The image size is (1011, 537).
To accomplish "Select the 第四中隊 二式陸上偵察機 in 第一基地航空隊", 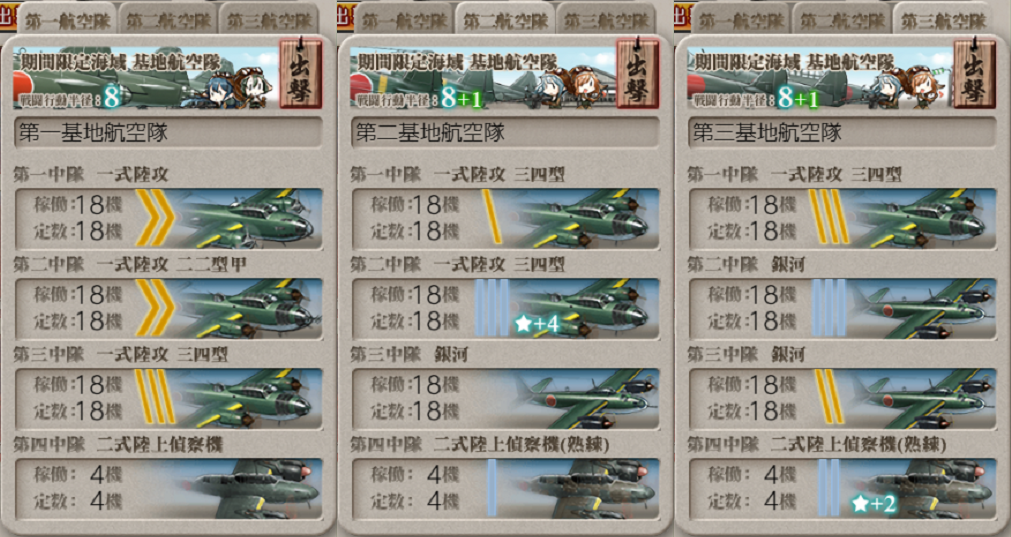I will tap(168, 489).
